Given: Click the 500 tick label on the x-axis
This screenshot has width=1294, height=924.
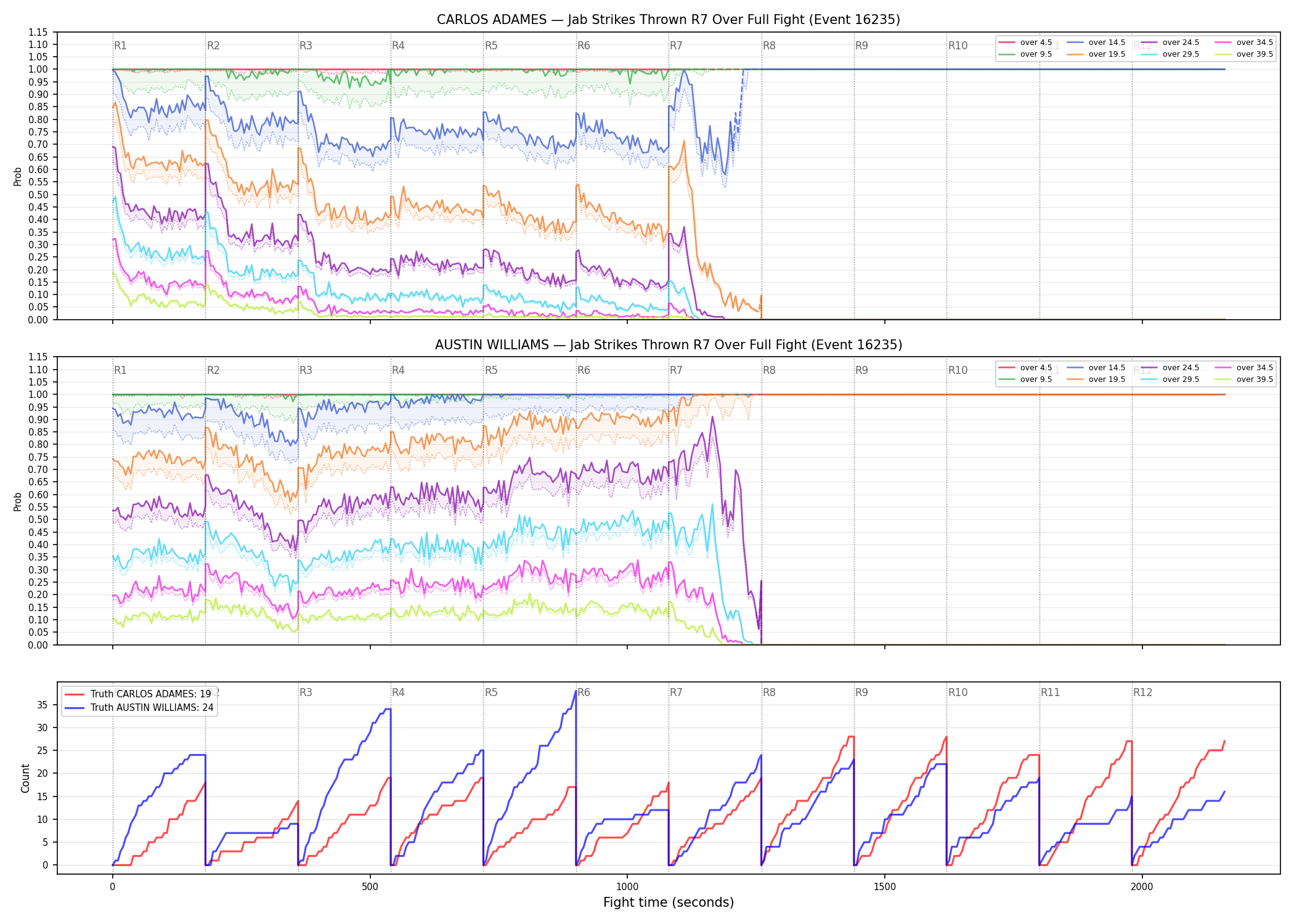Looking at the screenshot, I should 370,887.
